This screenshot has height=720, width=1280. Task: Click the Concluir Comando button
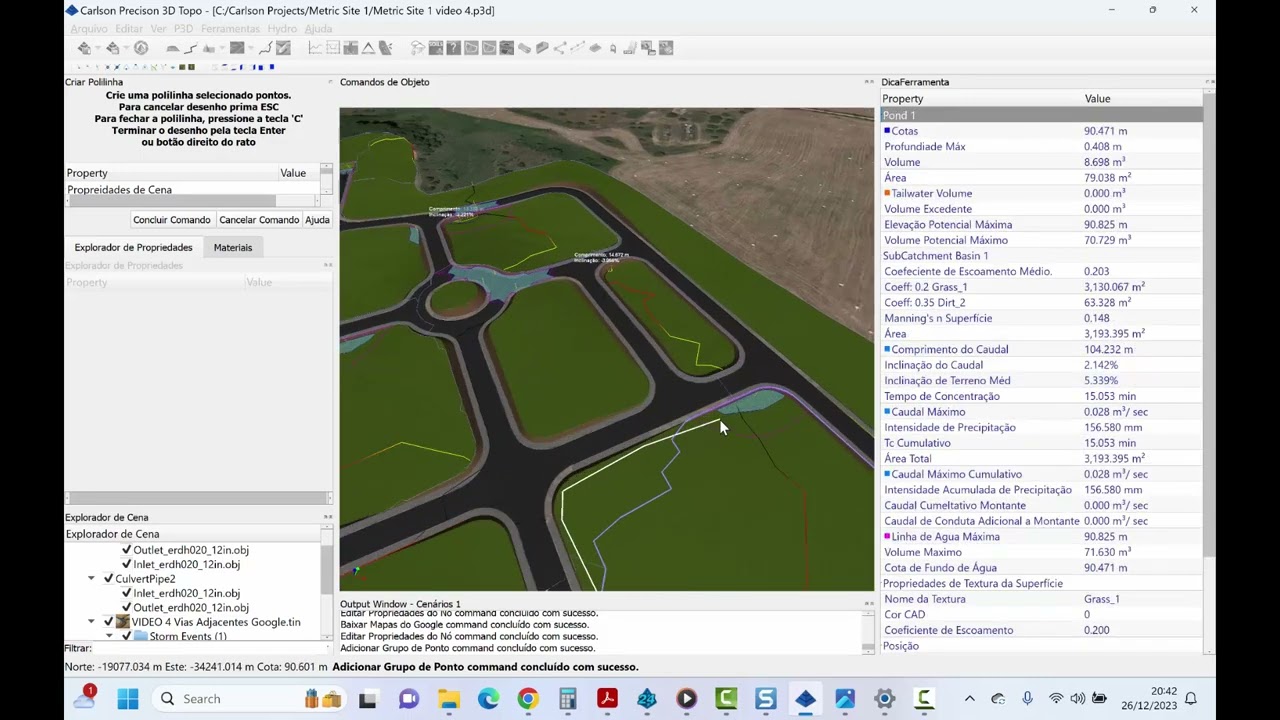point(172,220)
